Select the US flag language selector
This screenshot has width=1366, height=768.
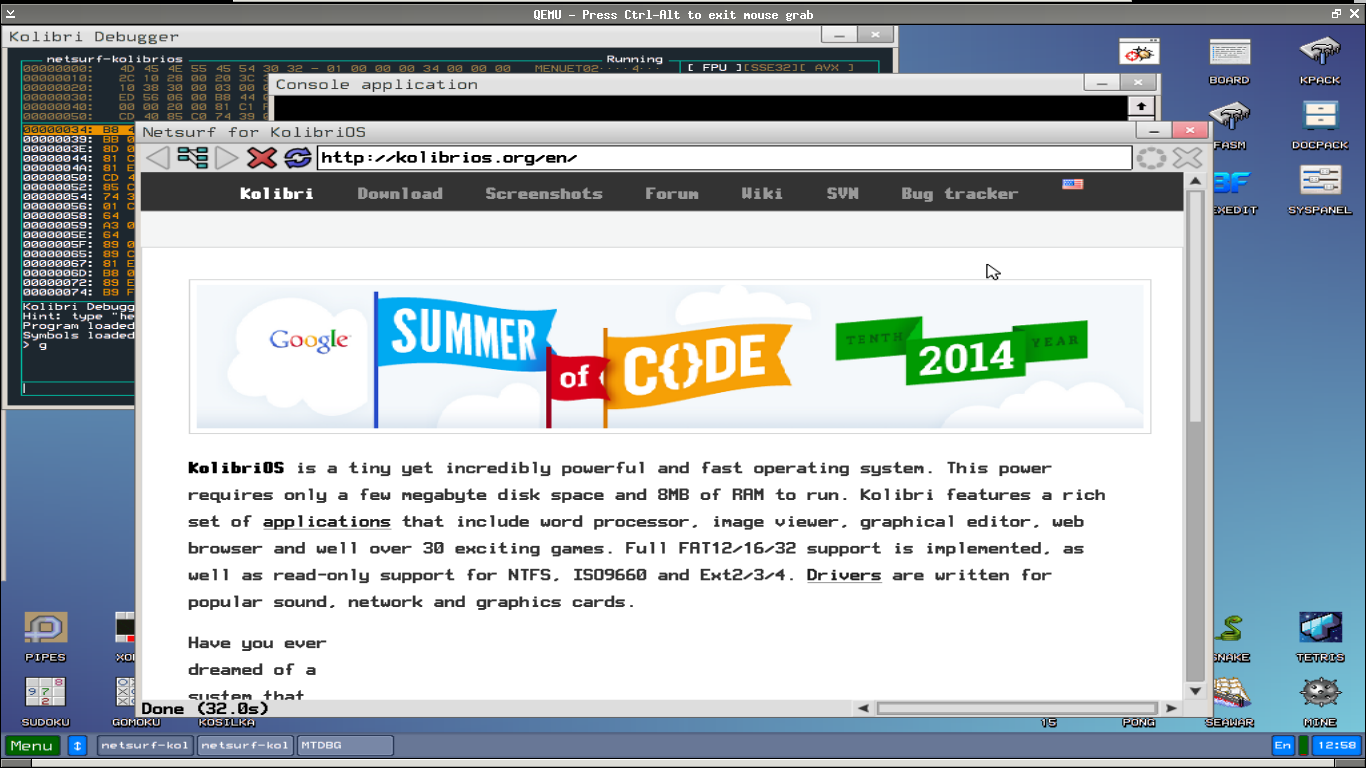(x=1072, y=184)
